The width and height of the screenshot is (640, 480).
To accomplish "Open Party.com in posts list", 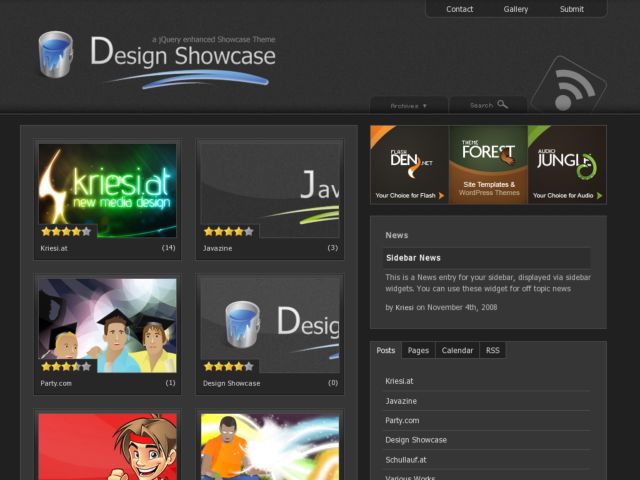I will point(402,420).
